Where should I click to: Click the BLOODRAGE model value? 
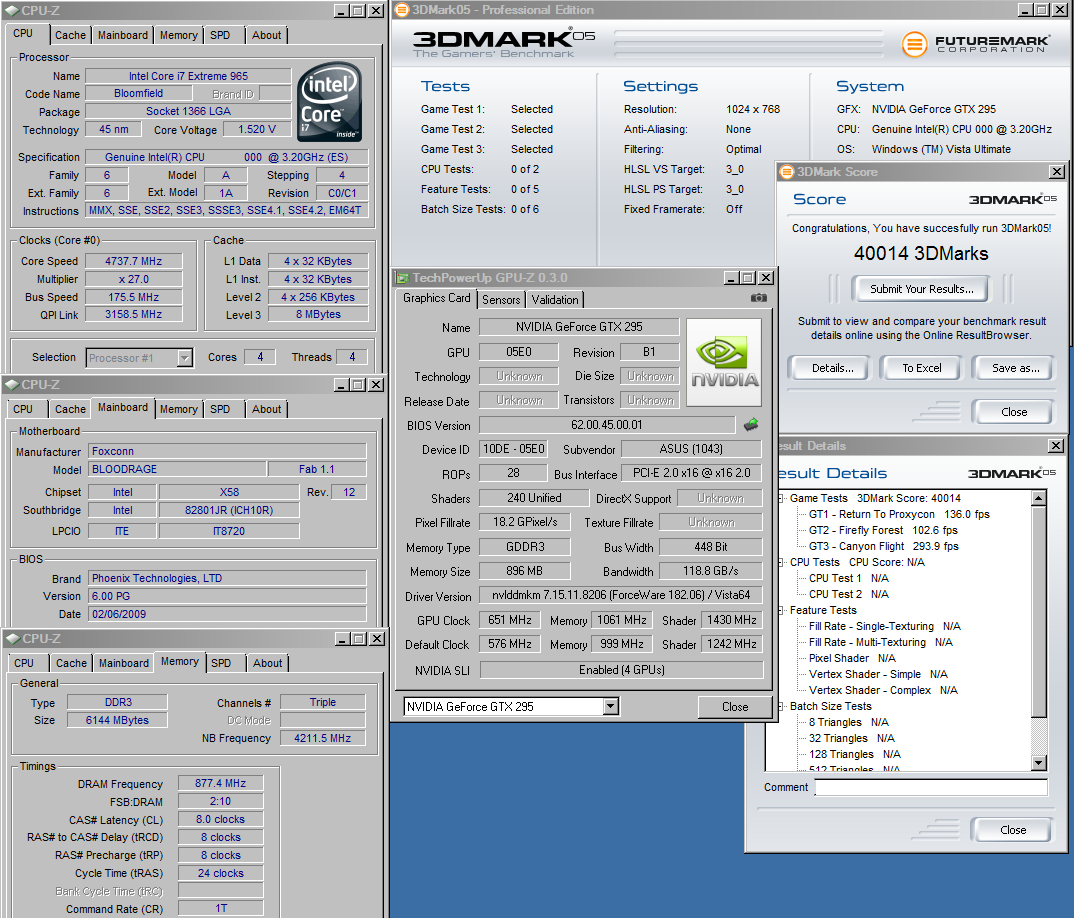pos(177,469)
